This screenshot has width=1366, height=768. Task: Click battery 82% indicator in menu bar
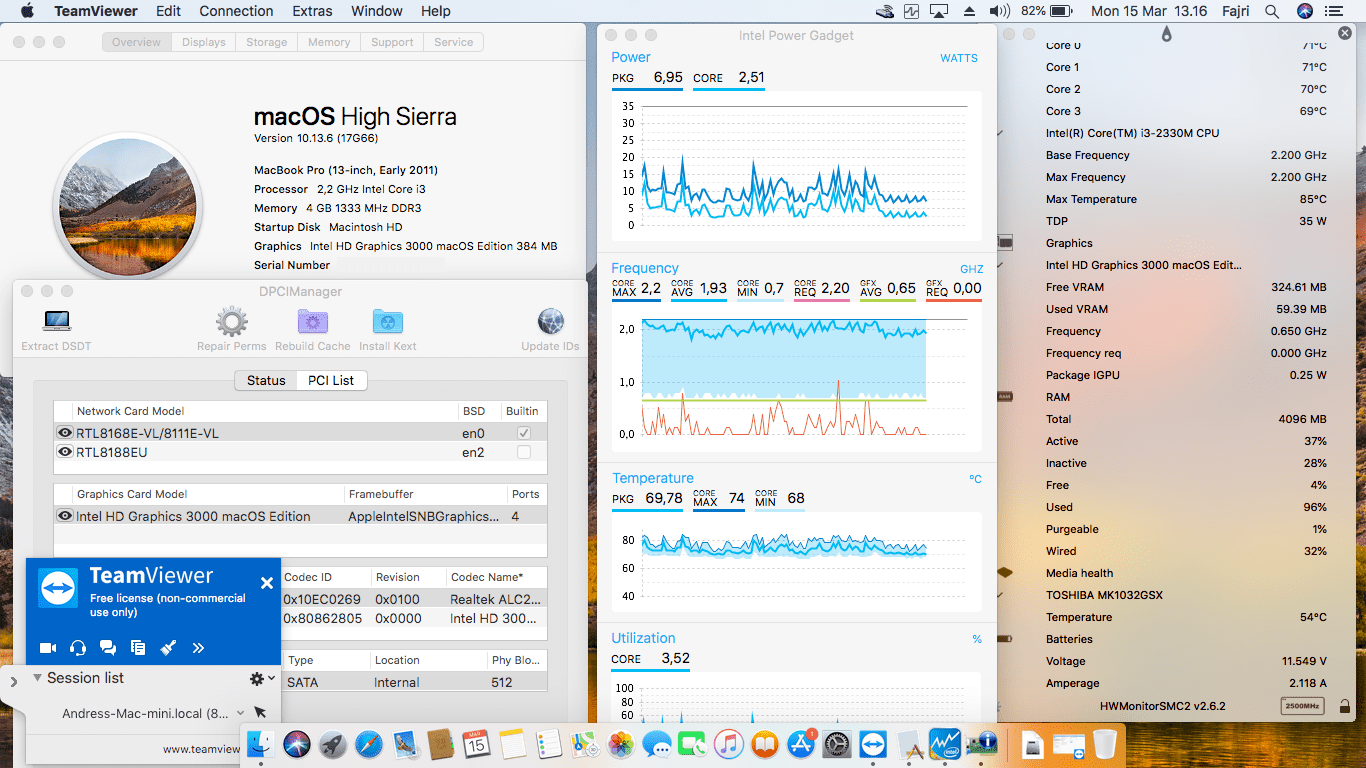tap(1048, 11)
